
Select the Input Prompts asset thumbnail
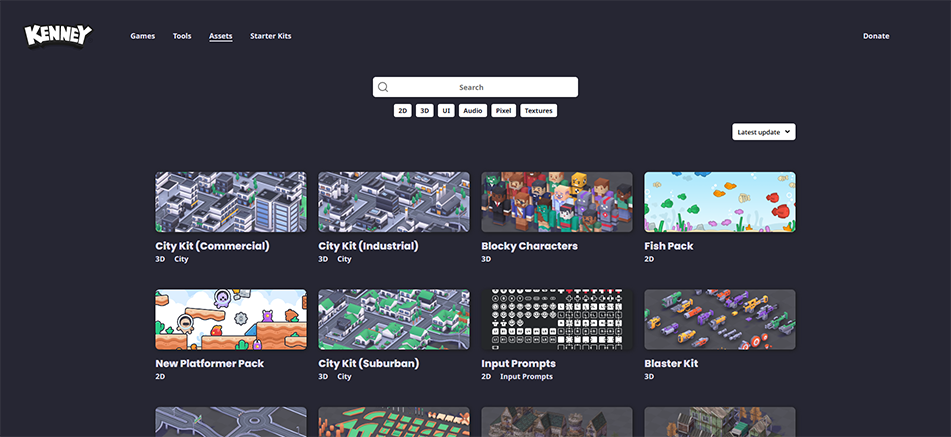(556, 320)
